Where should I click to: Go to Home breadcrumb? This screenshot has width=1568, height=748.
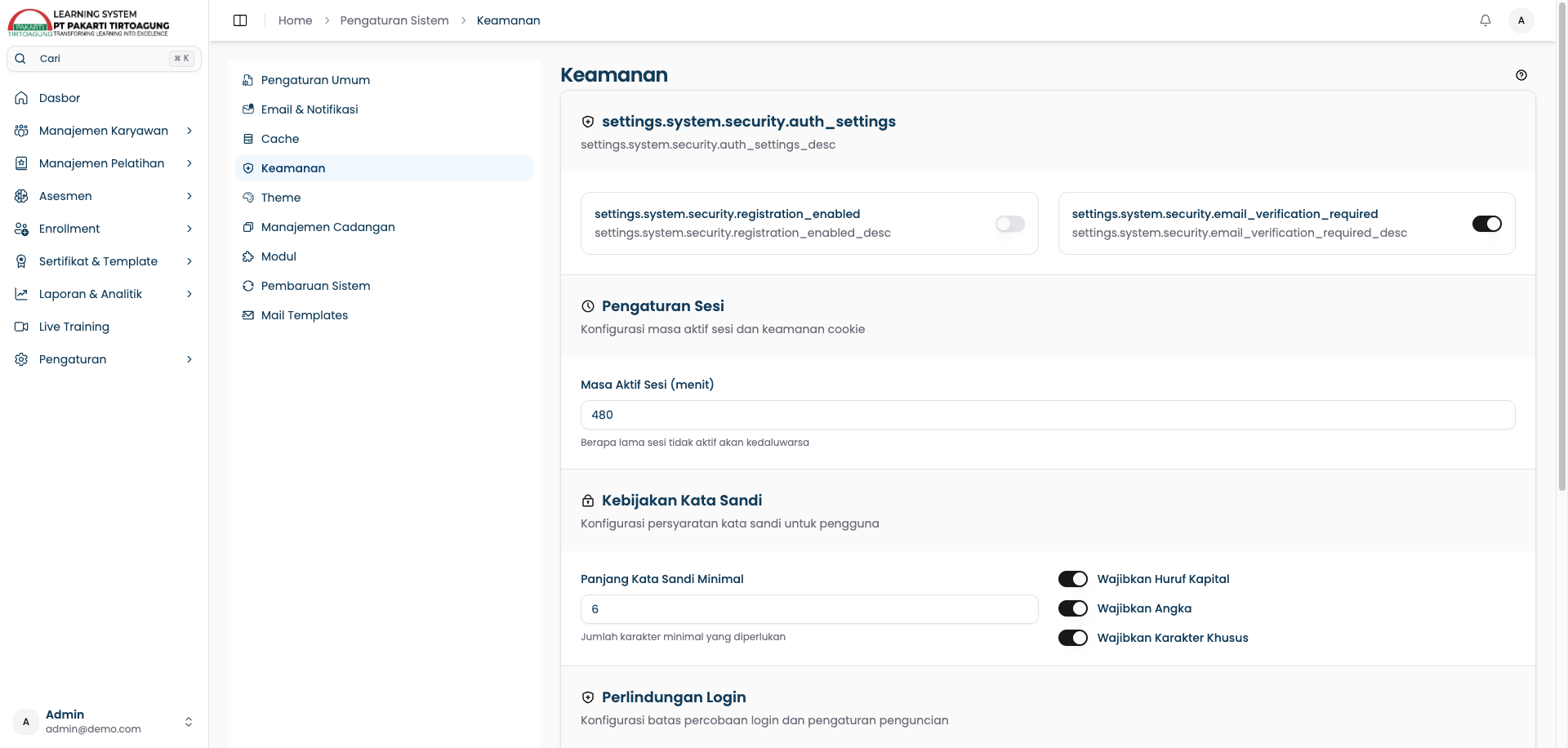coord(295,20)
